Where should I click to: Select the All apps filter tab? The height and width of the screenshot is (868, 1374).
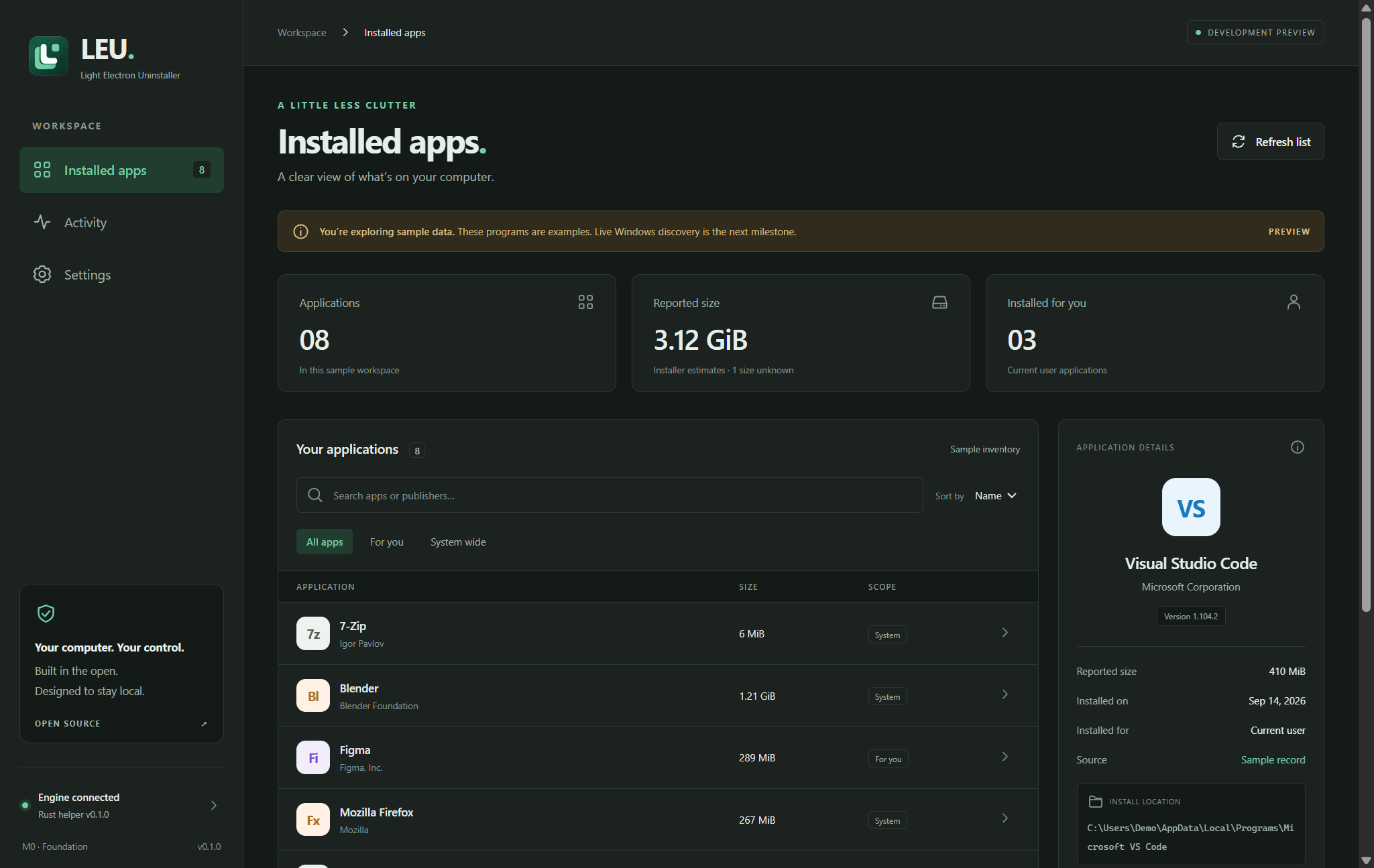pyautogui.click(x=325, y=542)
